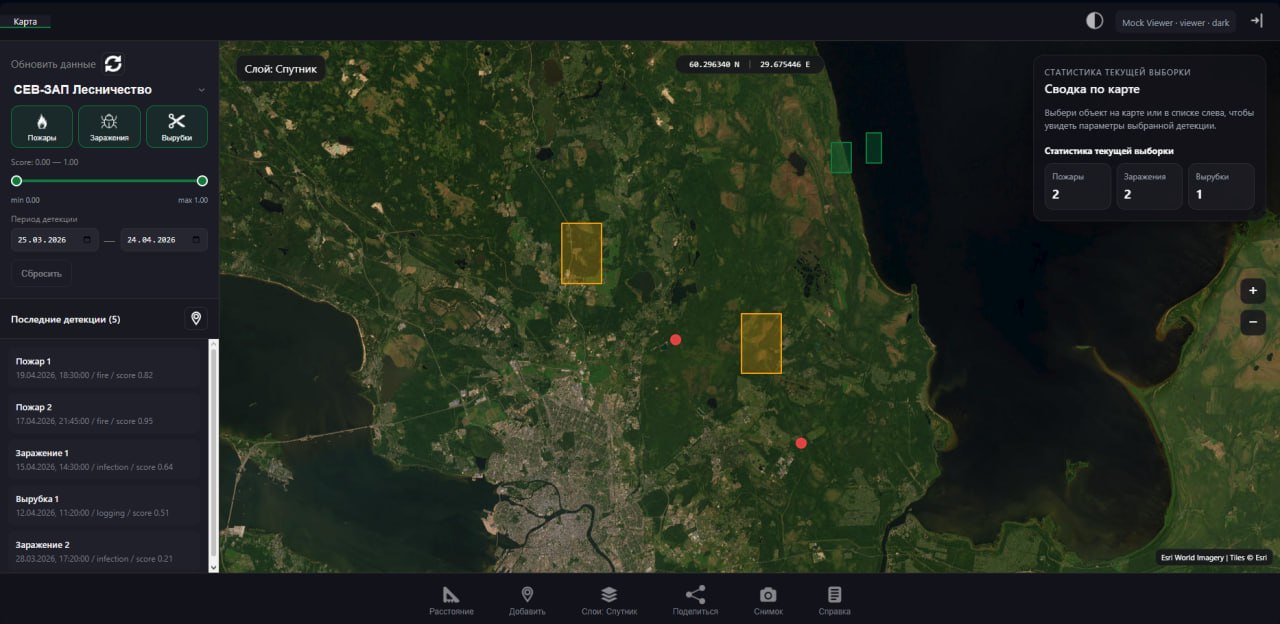Open the Слой: Спутник chip on map
The image size is (1280, 624).
click(x=281, y=69)
